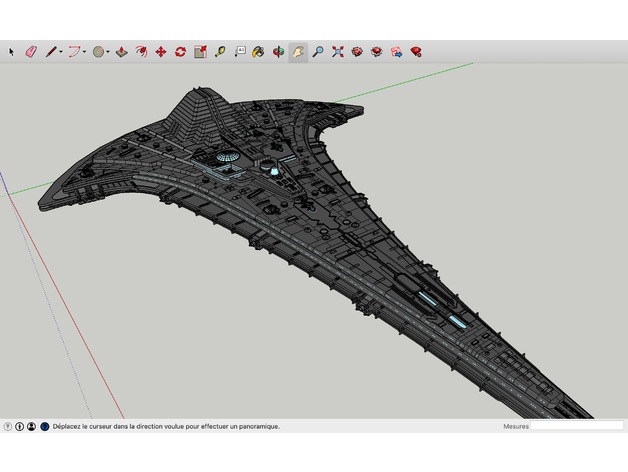Click the Zoom Extents tool
Viewport: 628px width, 472px height.
pyautogui.click(x=338, y=52)
